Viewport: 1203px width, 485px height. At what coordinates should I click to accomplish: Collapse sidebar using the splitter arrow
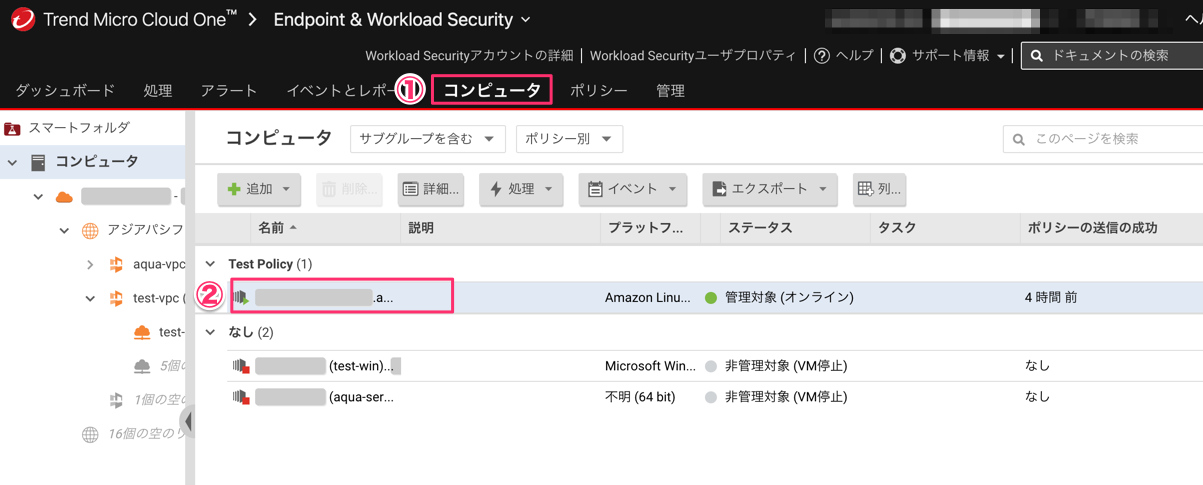187,422
